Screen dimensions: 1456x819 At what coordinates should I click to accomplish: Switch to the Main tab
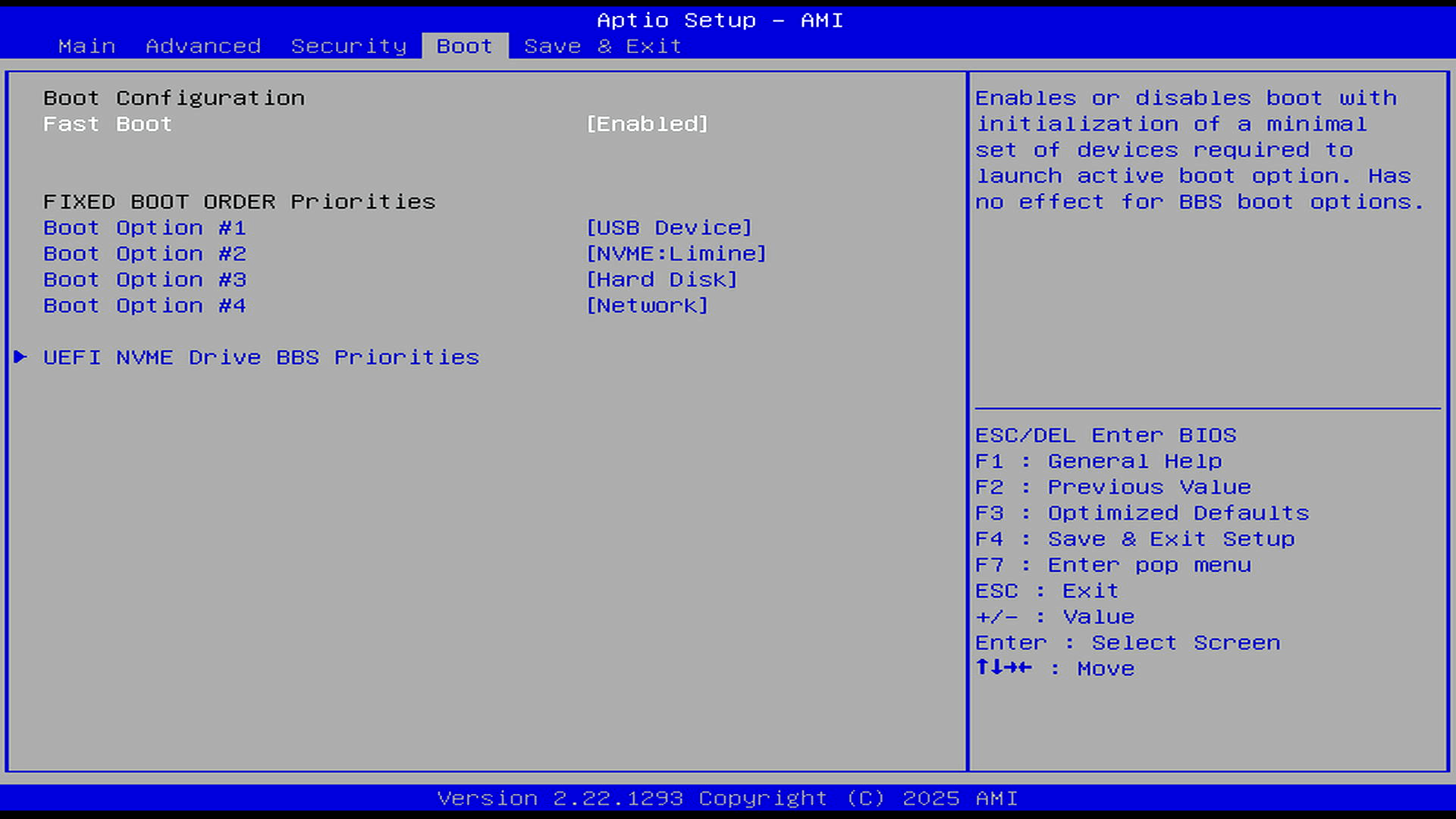[87, 46]
